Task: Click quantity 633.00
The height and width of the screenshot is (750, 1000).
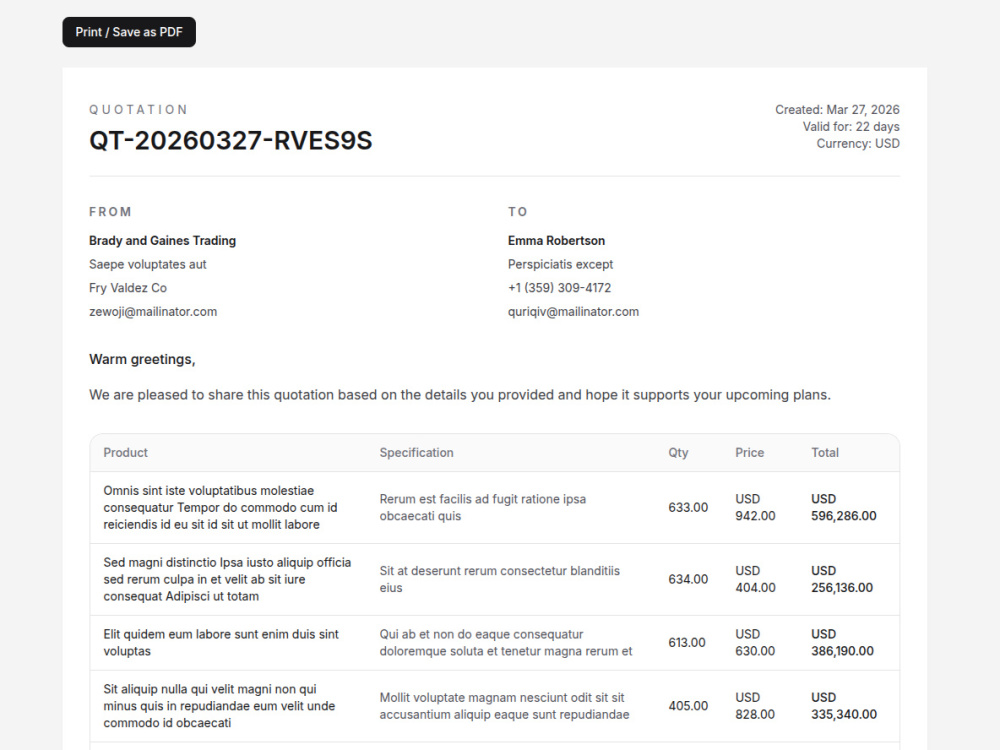Action: coord(688,508)
